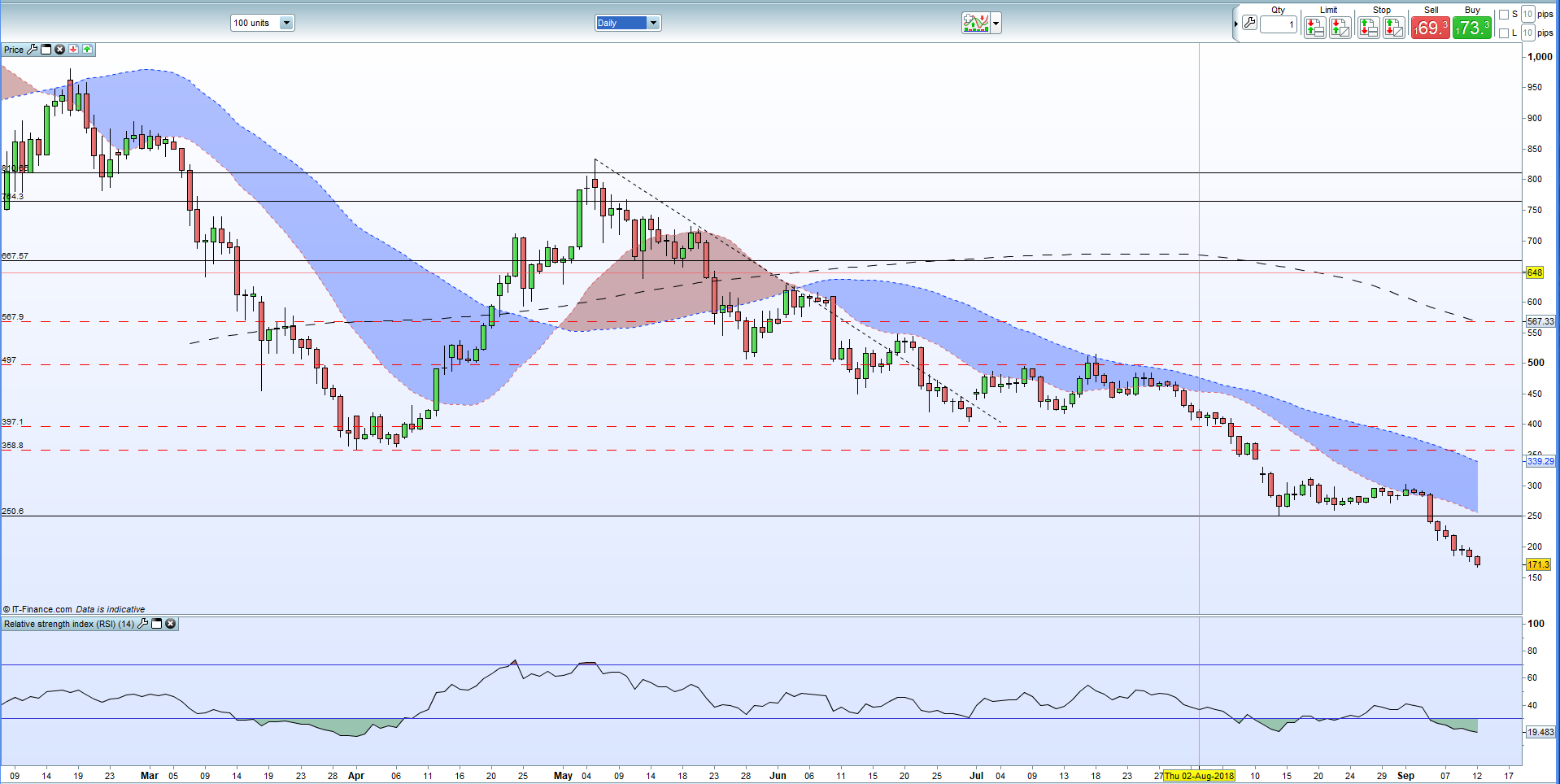
Task: Click the Sep label on time axis
Action: tap(1405, 776)
